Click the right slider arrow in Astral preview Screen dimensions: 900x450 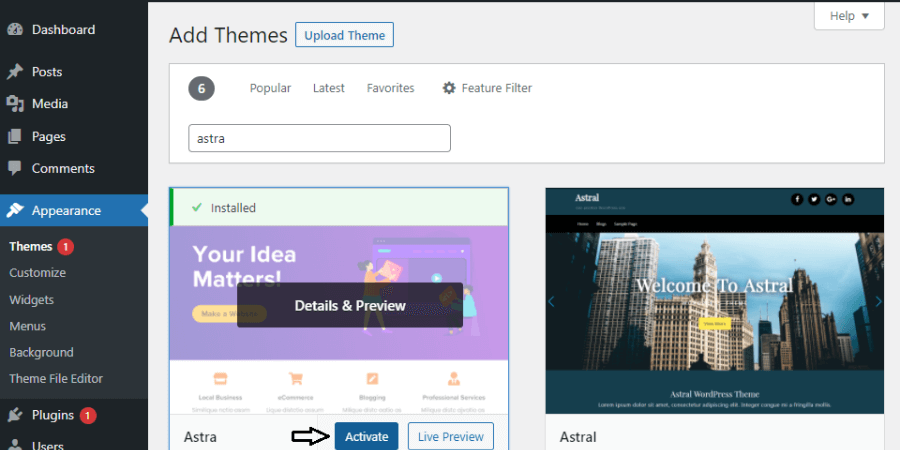click(878, 301)
